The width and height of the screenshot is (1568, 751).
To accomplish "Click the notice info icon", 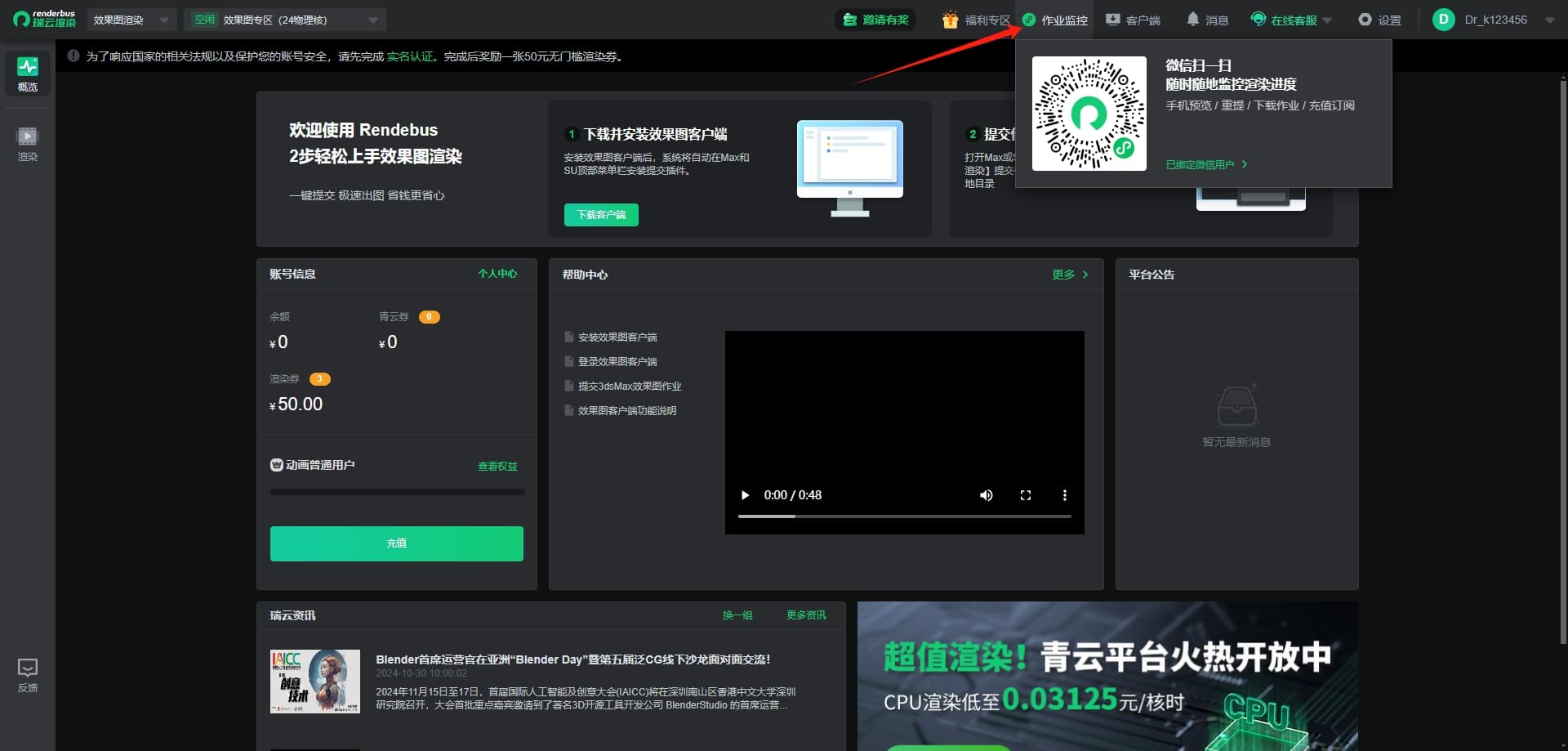I will coord(73,56).
